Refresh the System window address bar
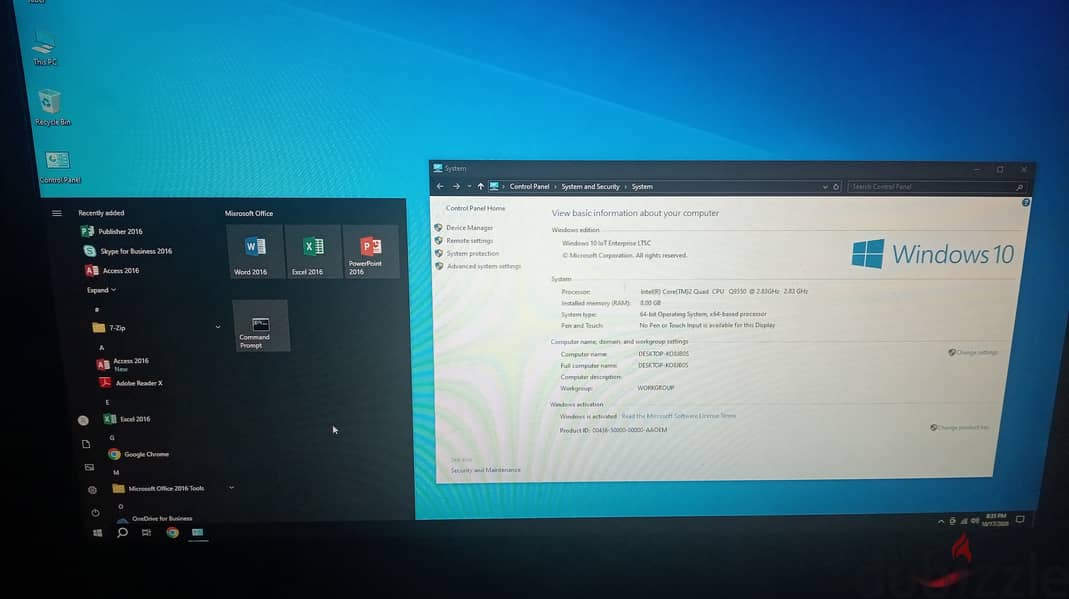Screen dimensions: 1069x599 pyautogui.click(x=836, y=187)
